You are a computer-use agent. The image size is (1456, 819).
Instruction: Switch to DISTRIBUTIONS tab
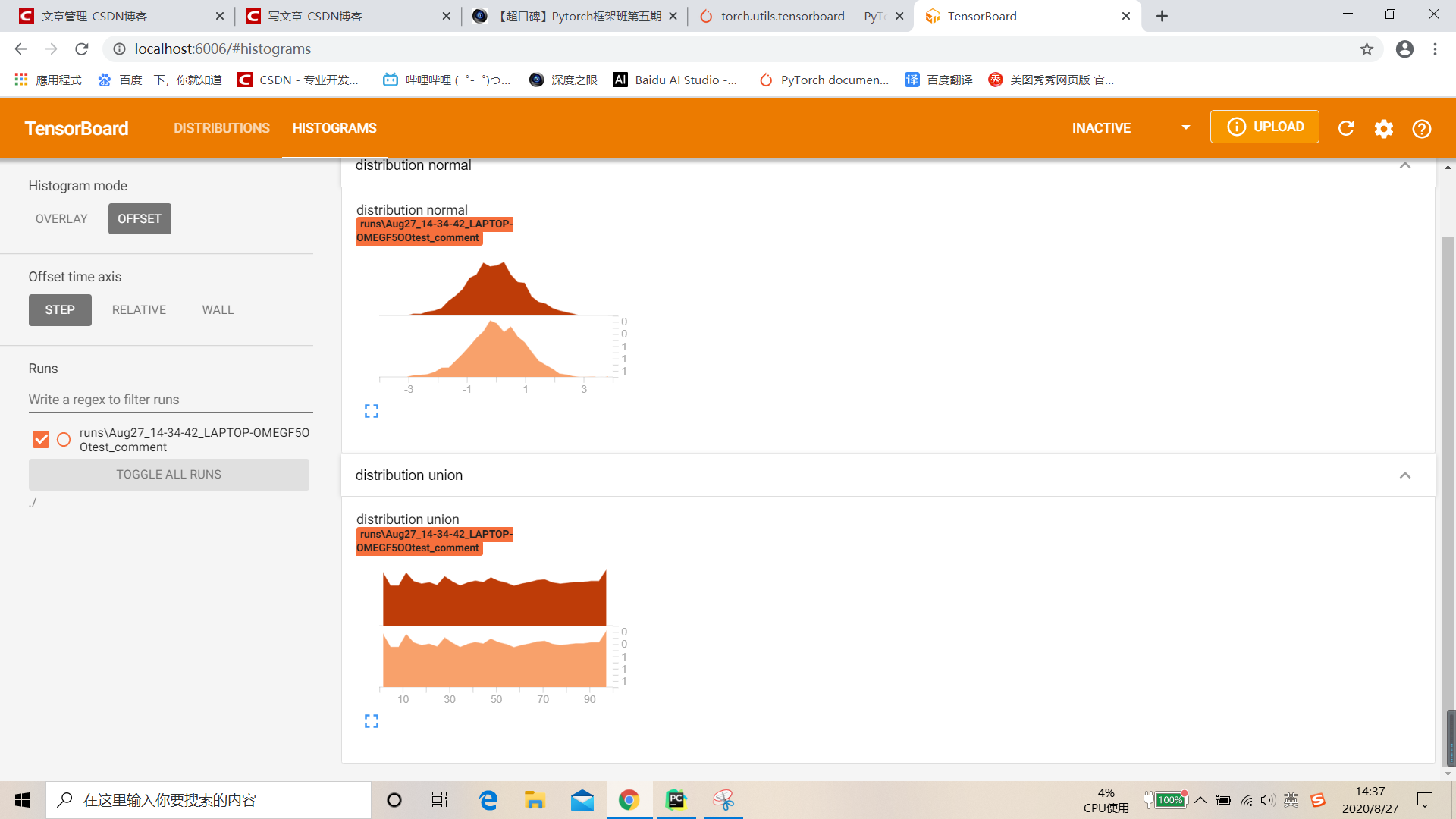221,127
